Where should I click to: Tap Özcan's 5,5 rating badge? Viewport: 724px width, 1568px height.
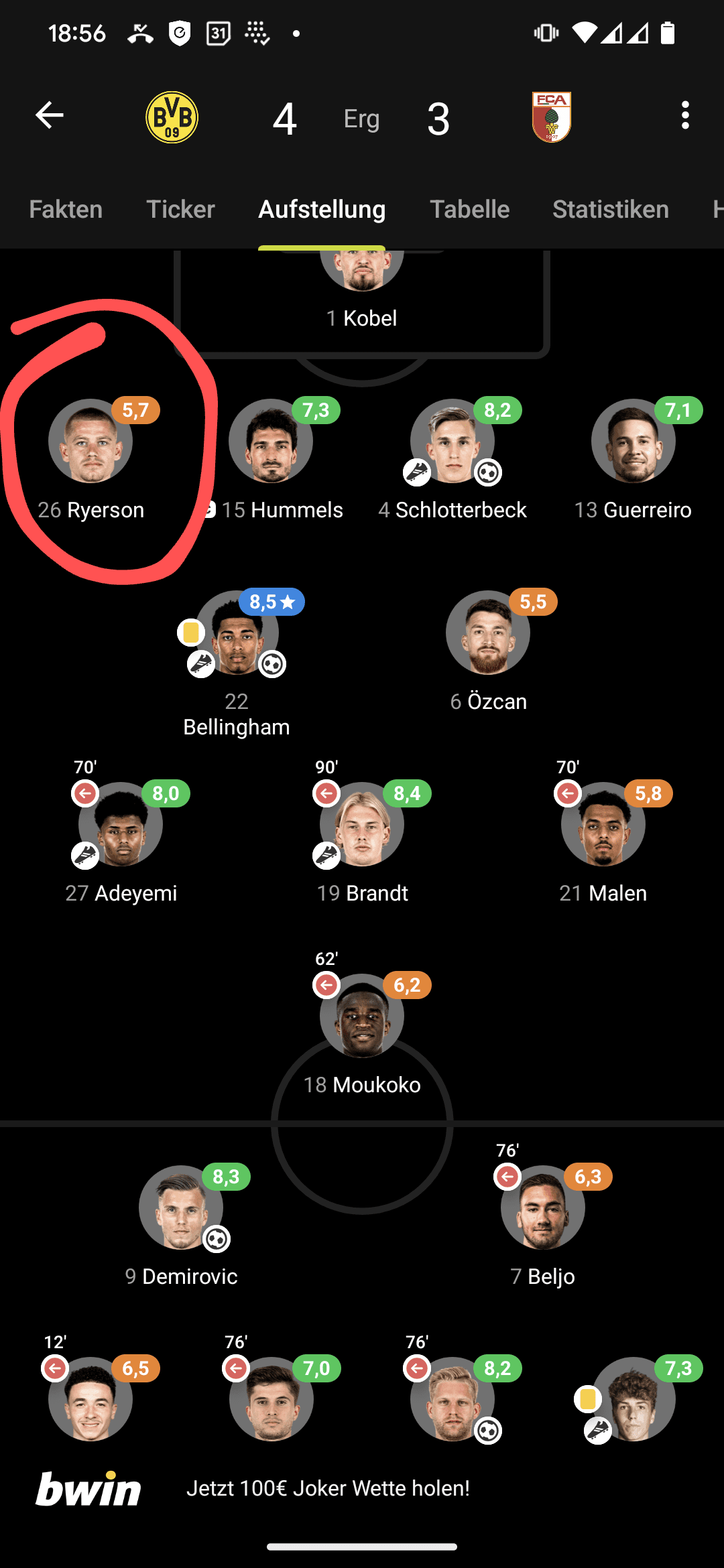(x=533, y=602)
